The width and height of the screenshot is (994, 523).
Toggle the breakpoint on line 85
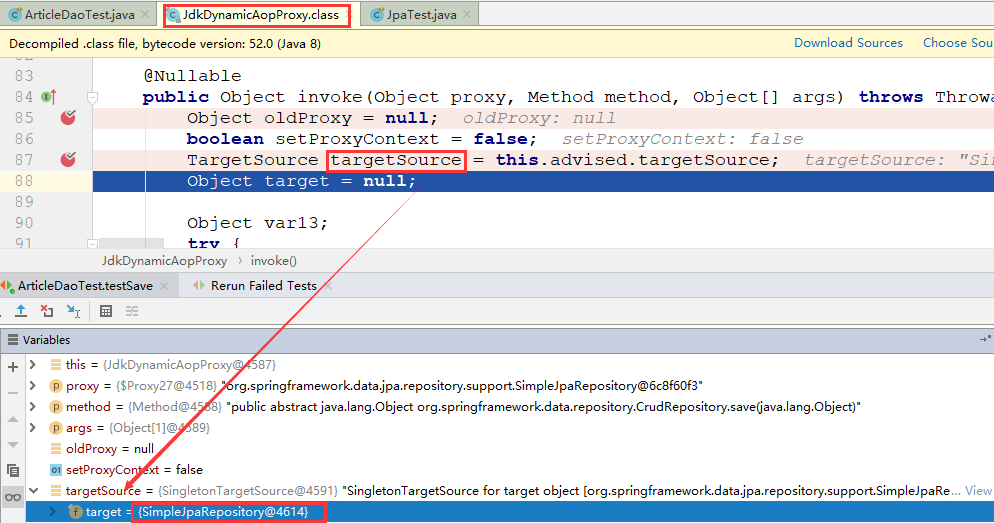click(x=68, y=117)
